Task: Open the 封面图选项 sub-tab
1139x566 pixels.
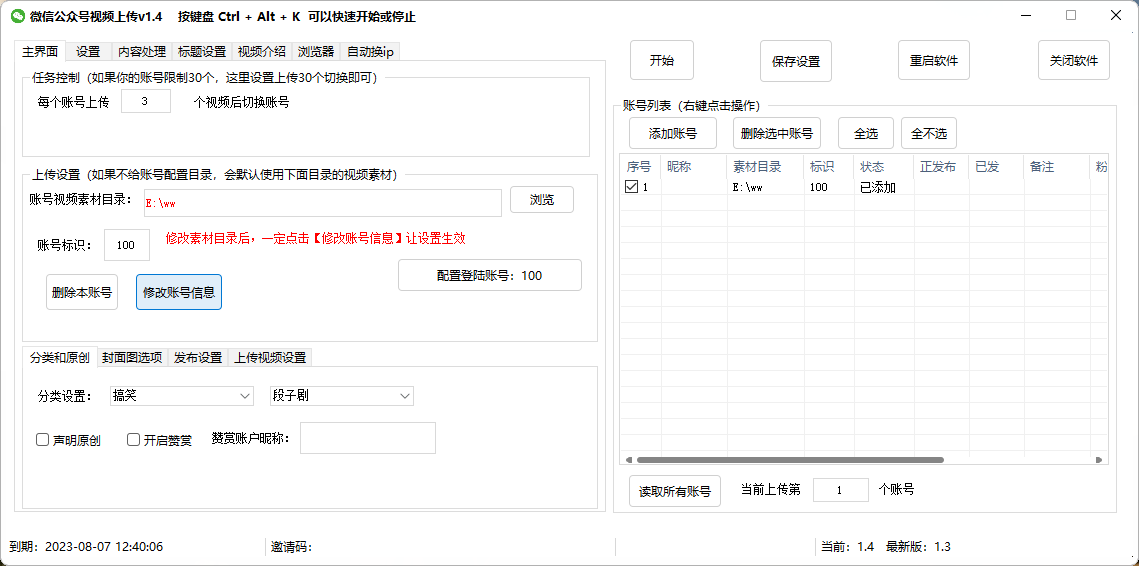Action: pyautogui.click(x=132, y=357)
